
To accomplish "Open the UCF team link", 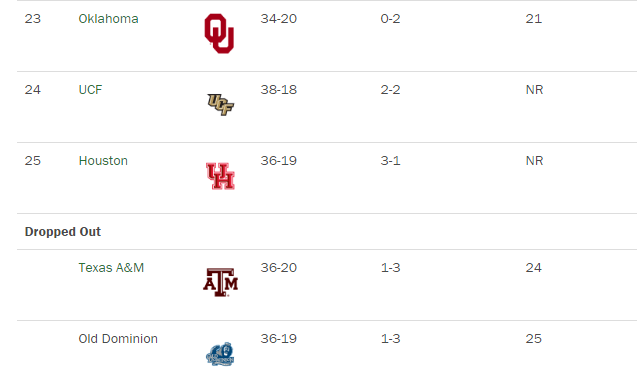I will click(x=90, y=90).
